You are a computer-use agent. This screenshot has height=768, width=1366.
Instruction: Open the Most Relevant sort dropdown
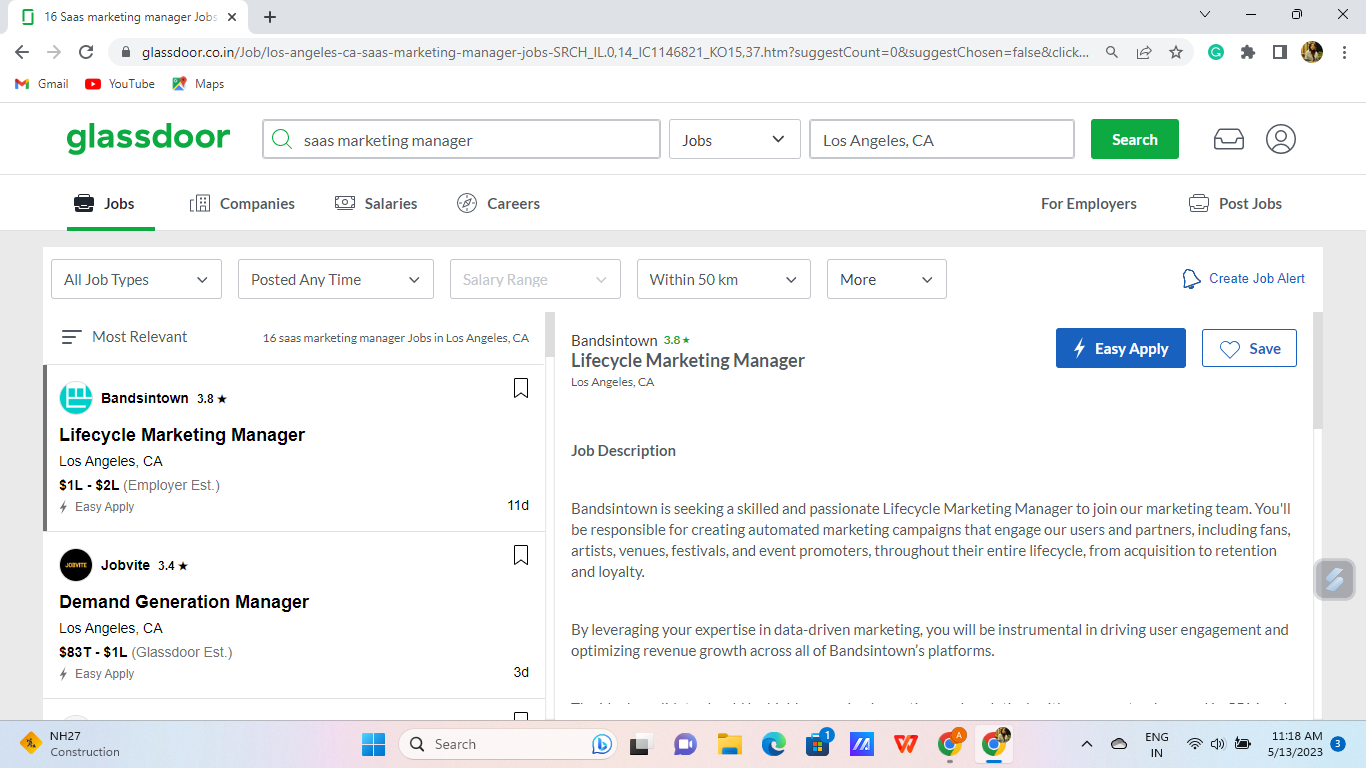pyautogui.click(x=125, y=337)
